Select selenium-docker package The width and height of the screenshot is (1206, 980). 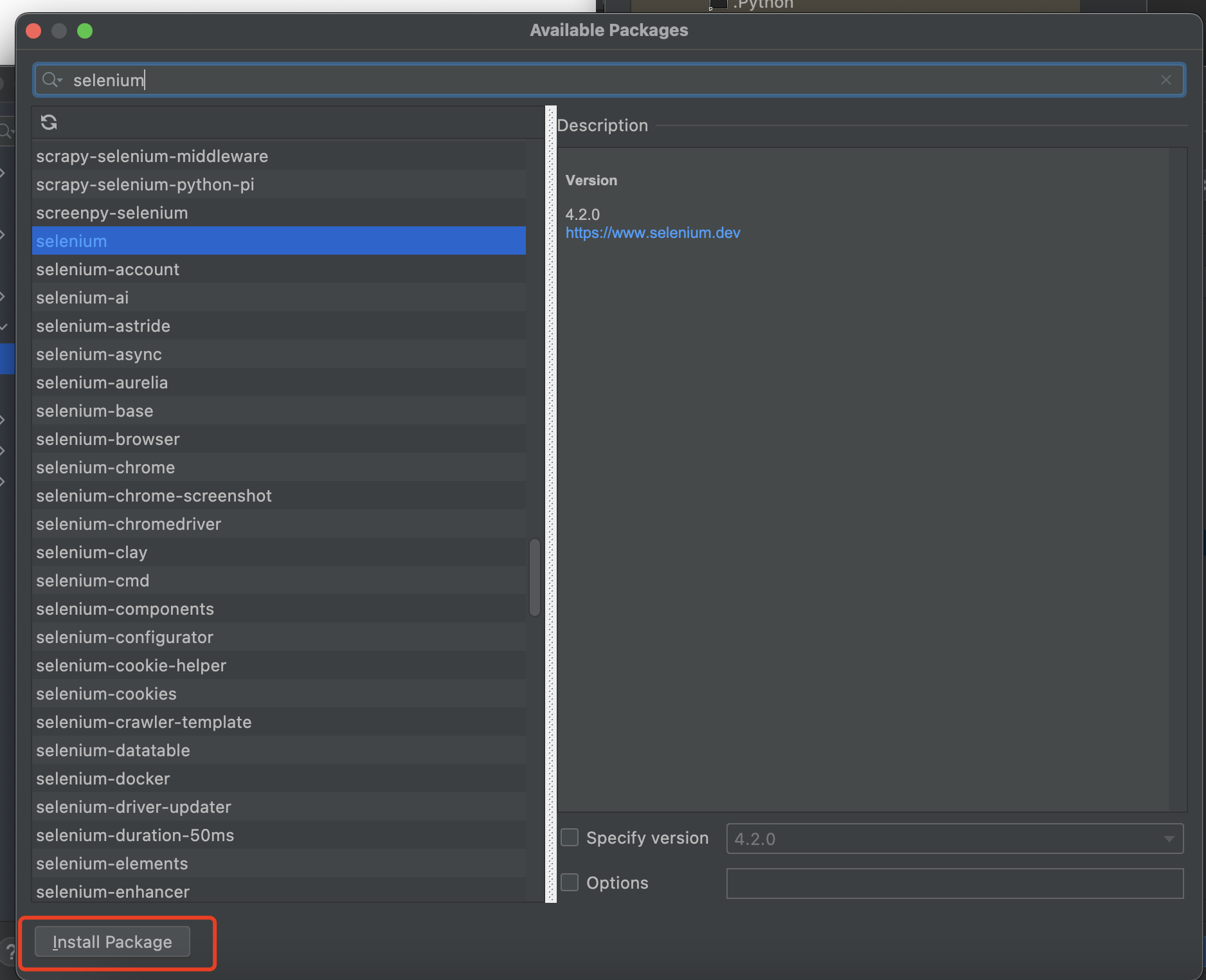(279, 778)
